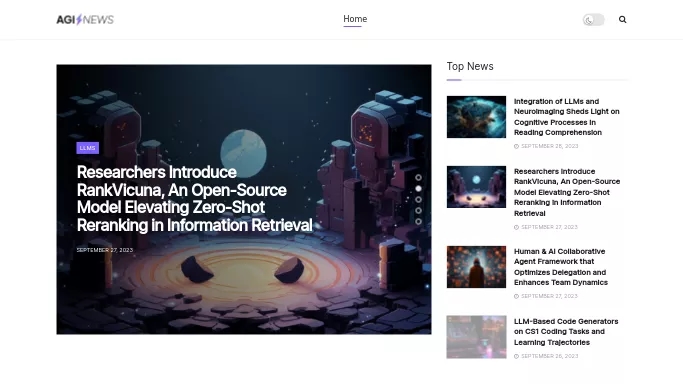This screenshot has height=384, width=683.
Task: Read Integration of LLMs and Neuroimaging article
Action: 567,117
